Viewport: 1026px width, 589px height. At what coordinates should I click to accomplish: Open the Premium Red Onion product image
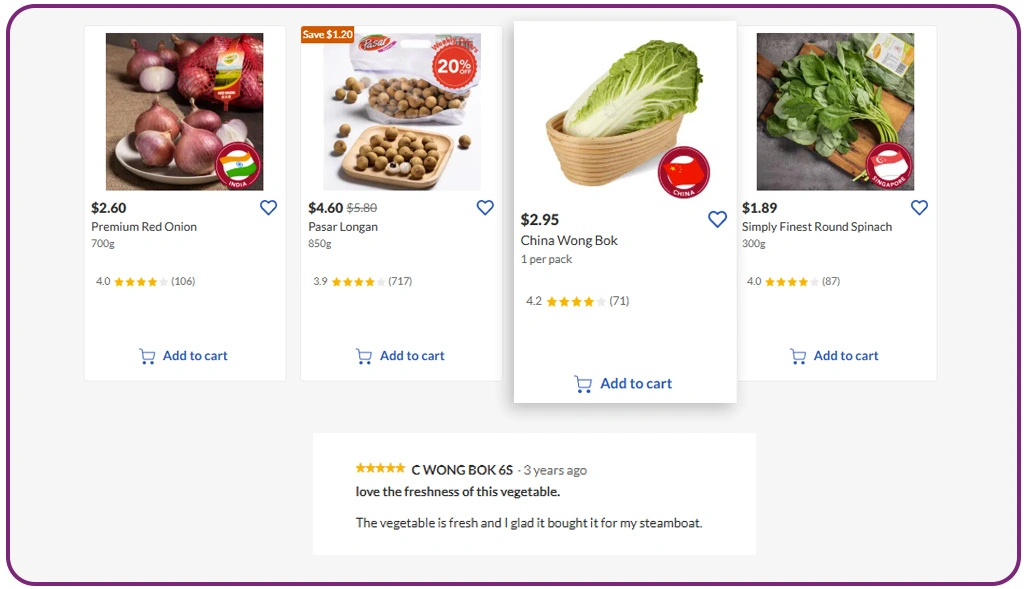tap(184, 110)
